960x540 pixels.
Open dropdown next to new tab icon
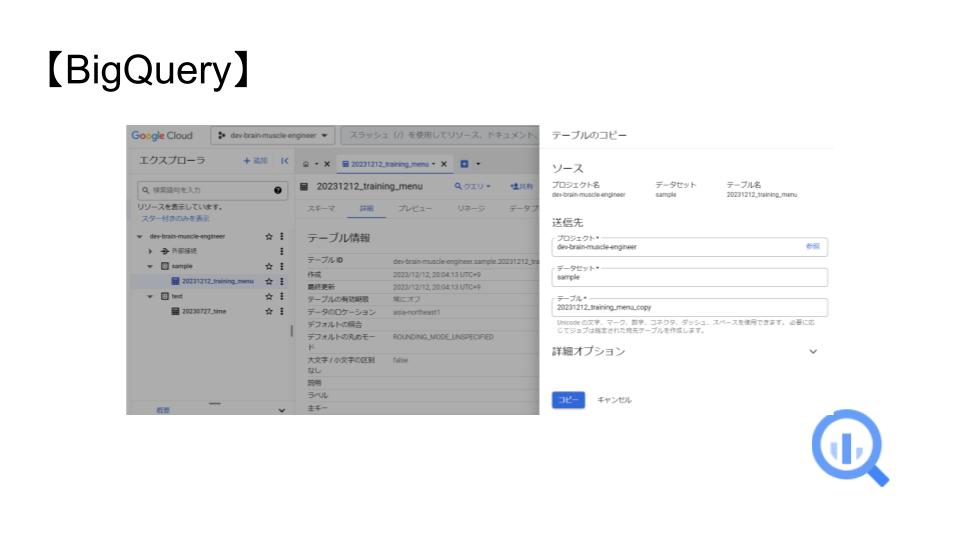click(478, 164)
